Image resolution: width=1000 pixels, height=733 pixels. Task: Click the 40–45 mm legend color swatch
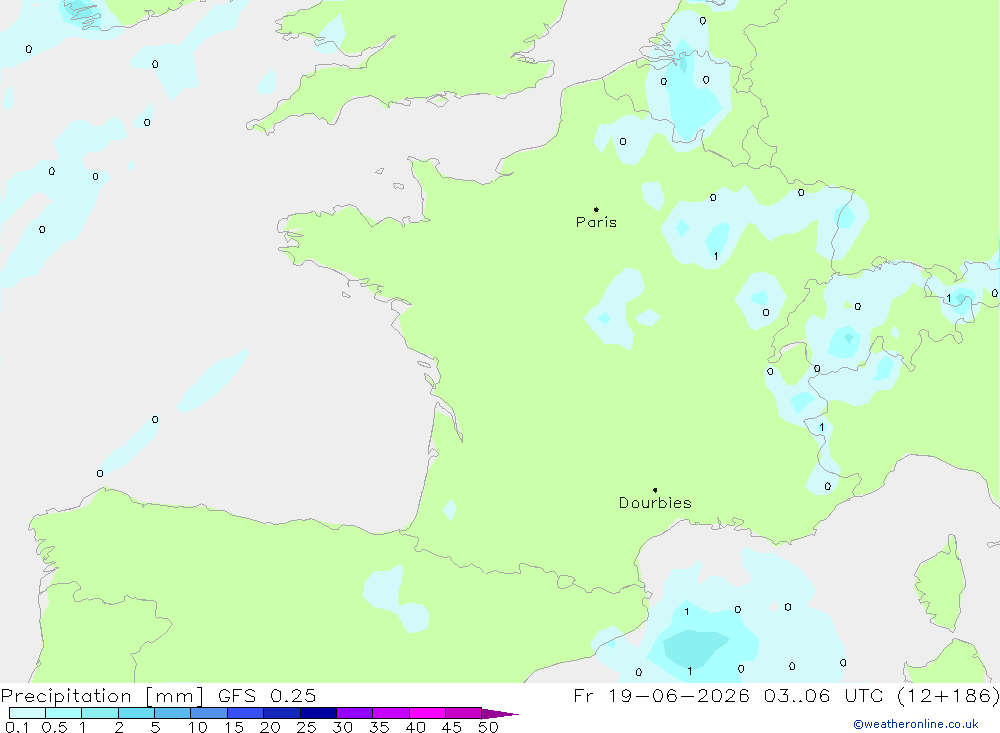[427, 713]
